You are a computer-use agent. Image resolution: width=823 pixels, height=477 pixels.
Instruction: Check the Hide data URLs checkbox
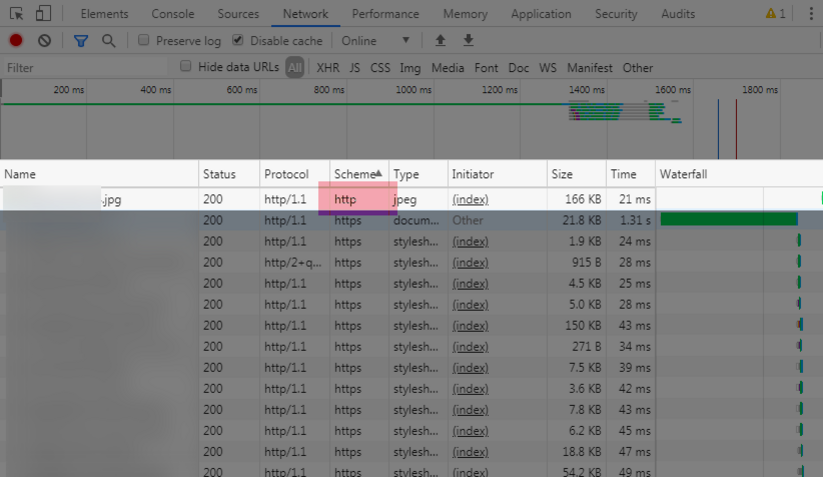pyautogui.click(x=185, y=66)
